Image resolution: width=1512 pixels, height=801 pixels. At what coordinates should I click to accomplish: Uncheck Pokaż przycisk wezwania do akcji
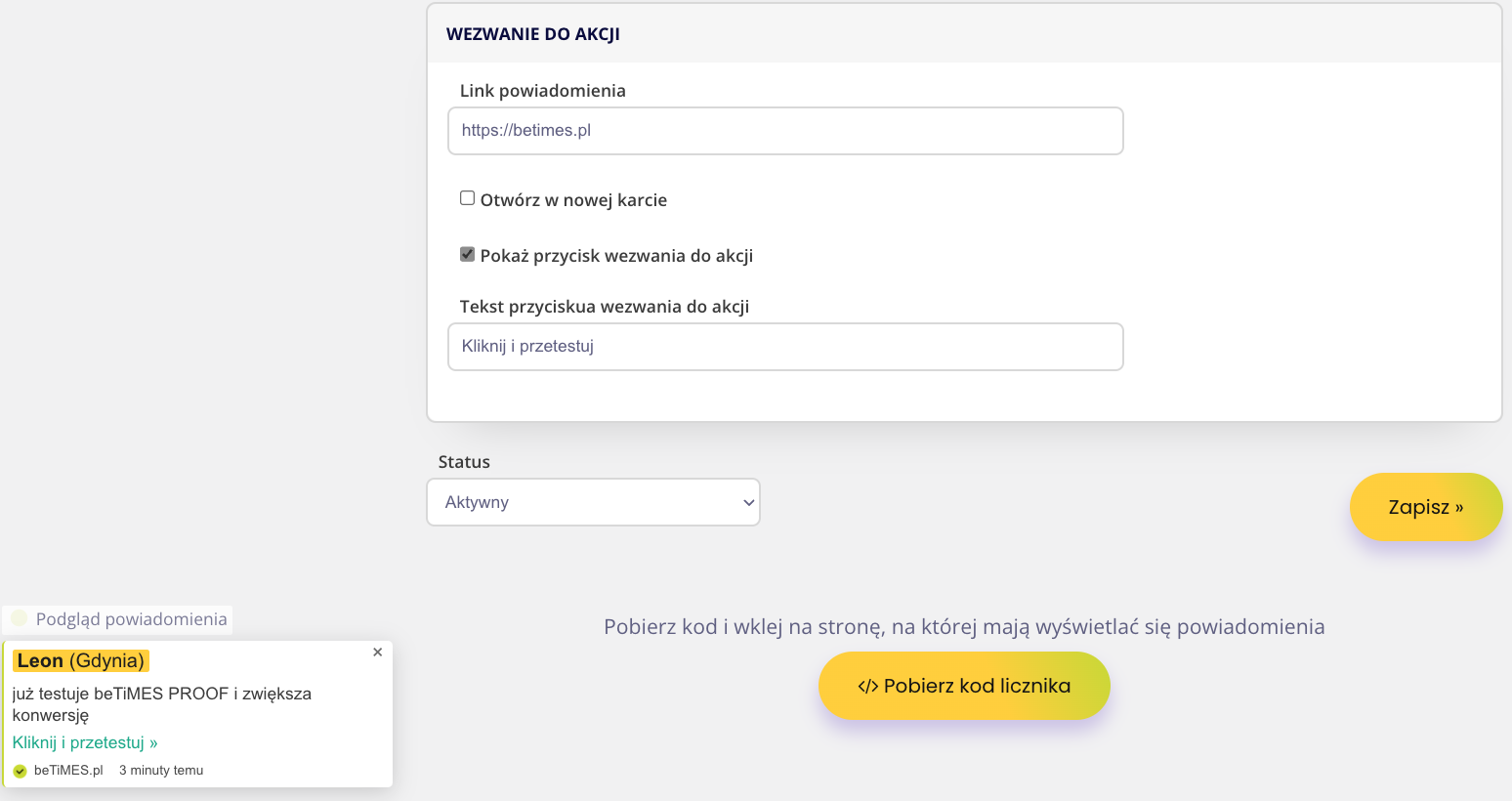click(467, 254)
